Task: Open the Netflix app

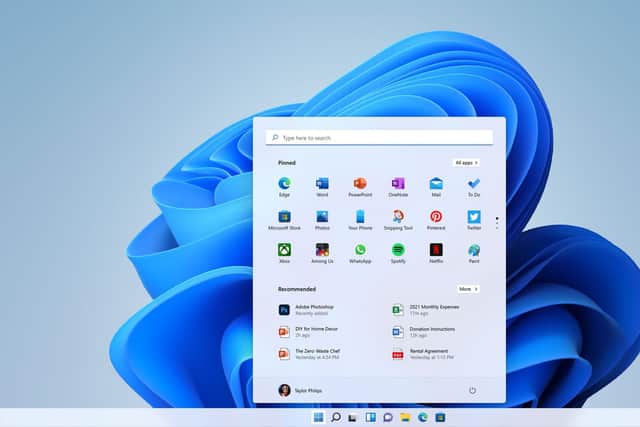Action: tap(436, 253)
